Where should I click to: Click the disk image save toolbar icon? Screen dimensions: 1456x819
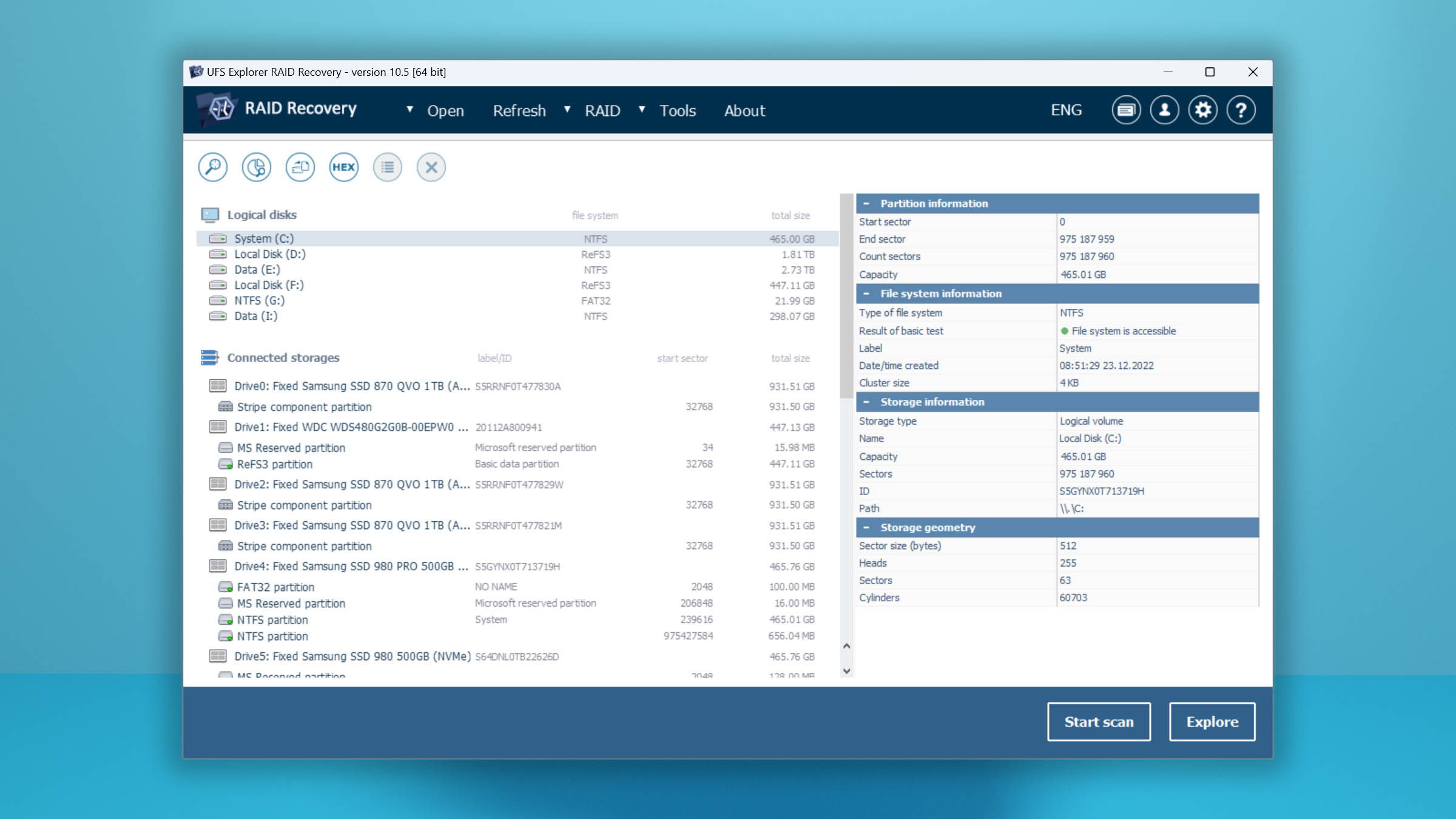tap(300, 167)
